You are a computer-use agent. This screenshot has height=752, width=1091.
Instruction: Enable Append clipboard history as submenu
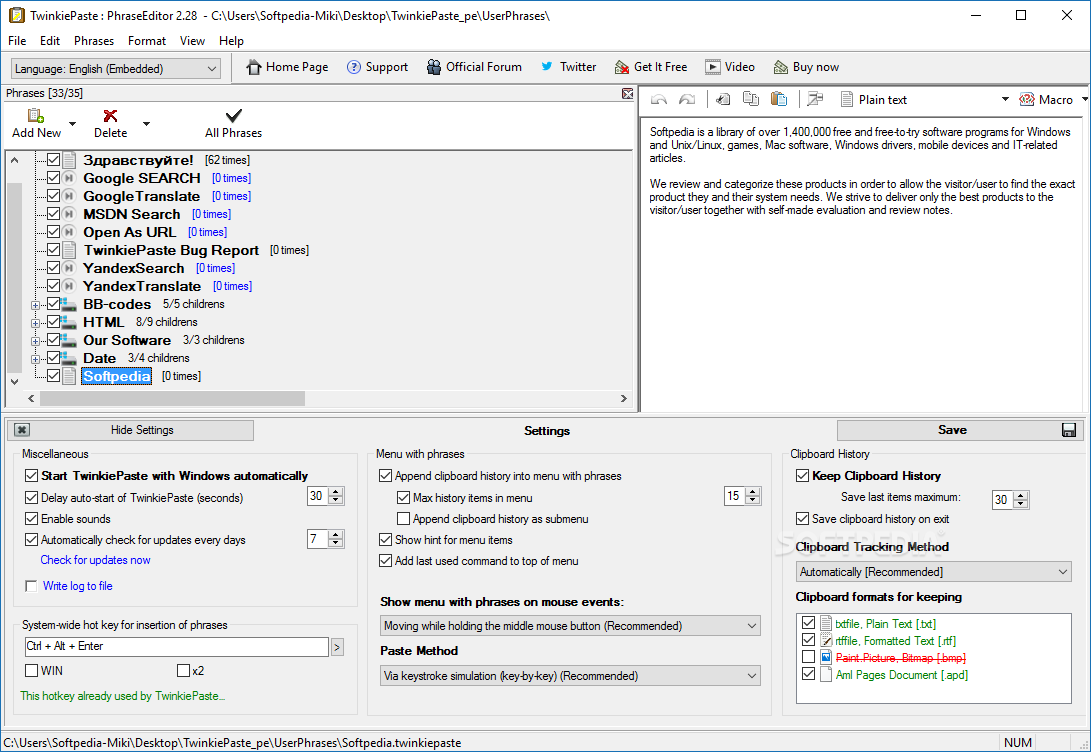click(x=403, y=518)
